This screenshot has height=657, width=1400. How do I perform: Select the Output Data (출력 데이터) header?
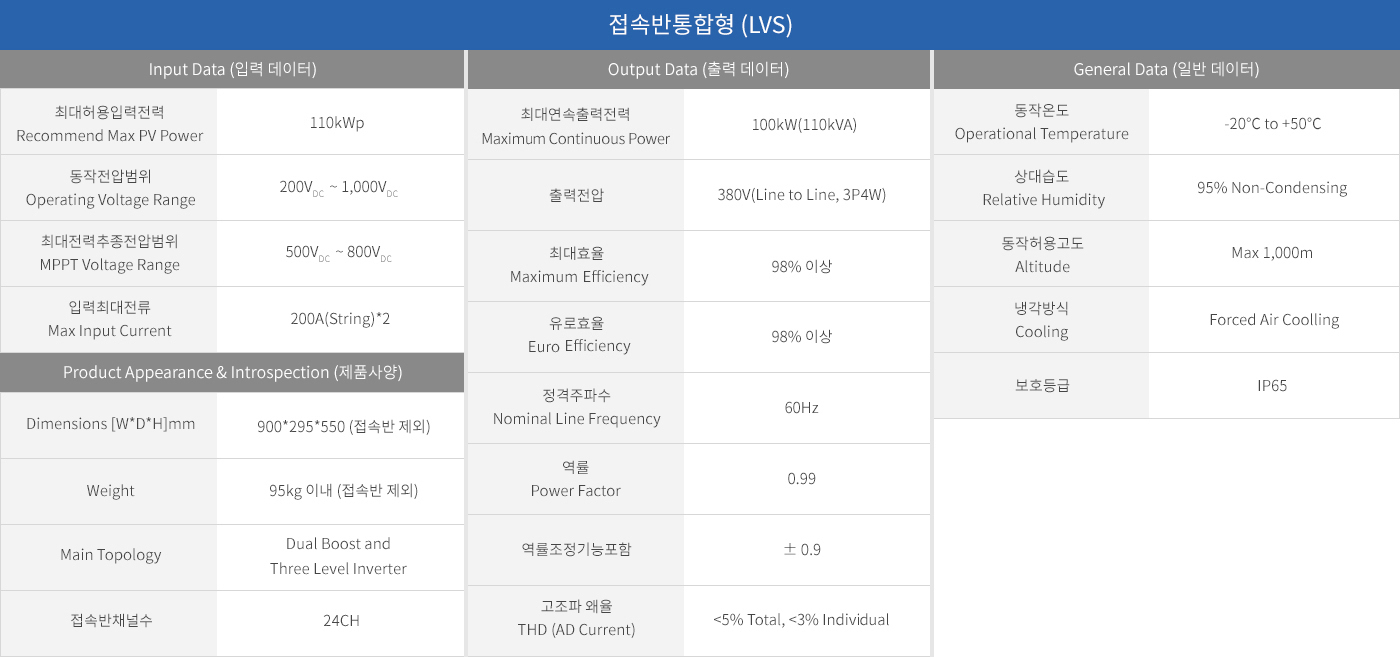[698, 69]
